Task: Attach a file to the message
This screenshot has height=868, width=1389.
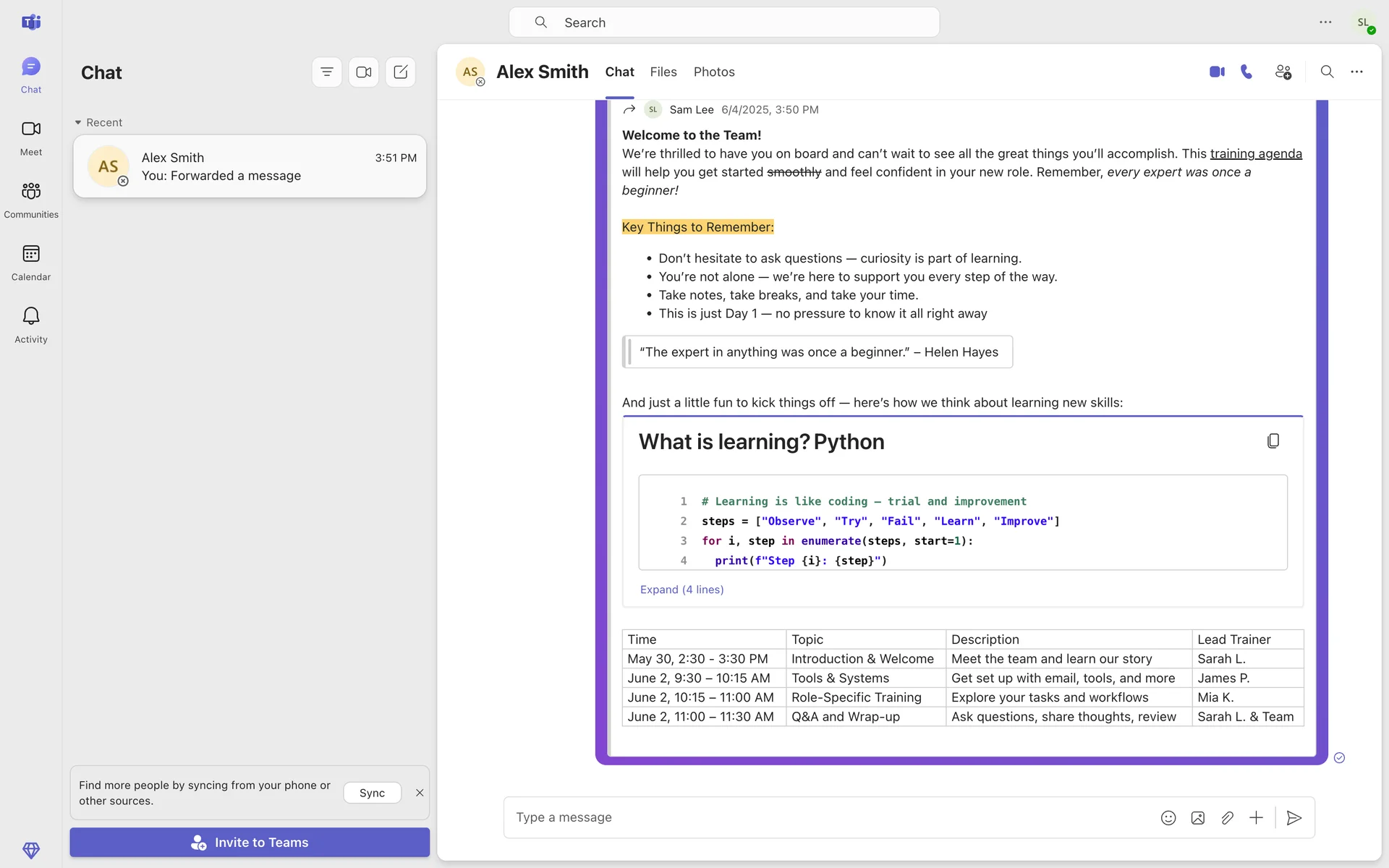Action: [1227, 817]
